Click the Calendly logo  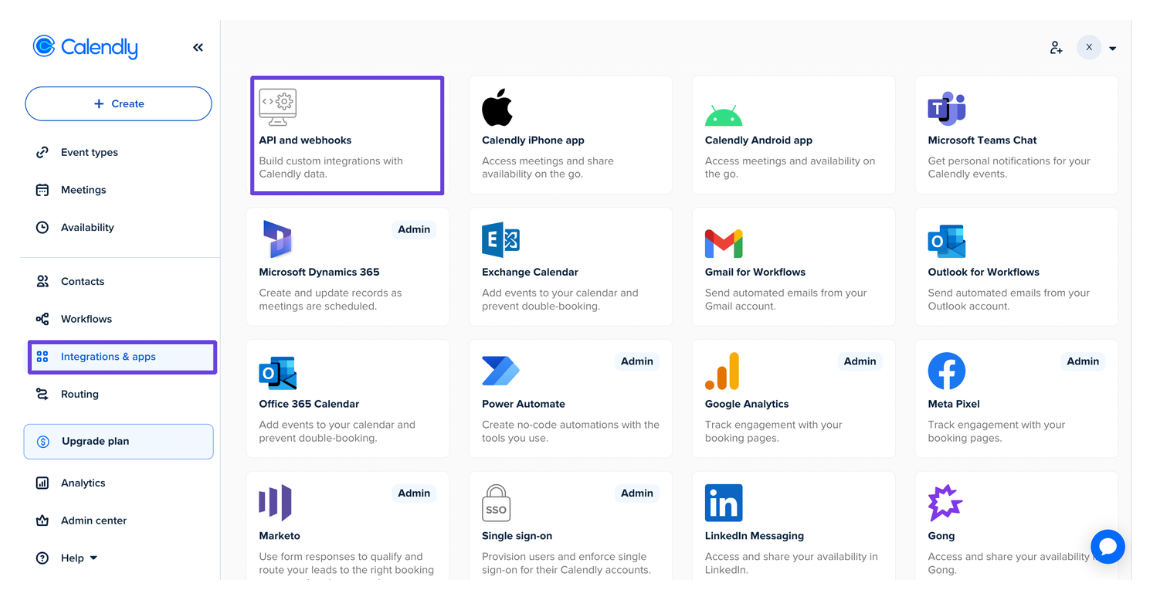(85, 47)
